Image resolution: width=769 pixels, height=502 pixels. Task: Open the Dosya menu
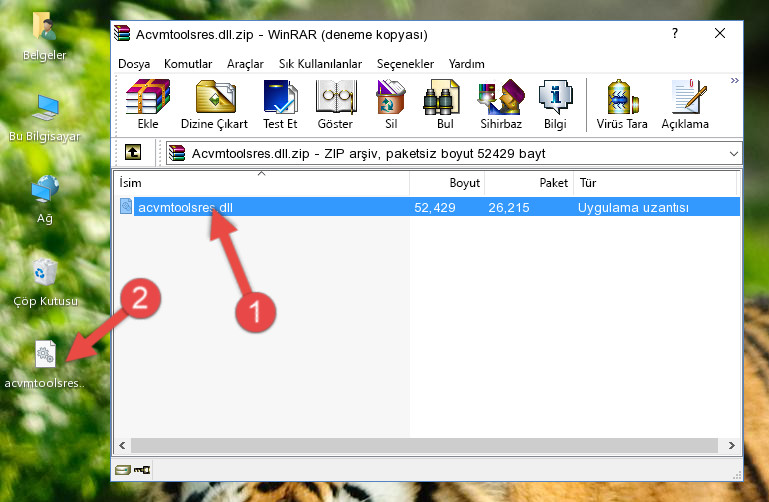coord(134,64)
